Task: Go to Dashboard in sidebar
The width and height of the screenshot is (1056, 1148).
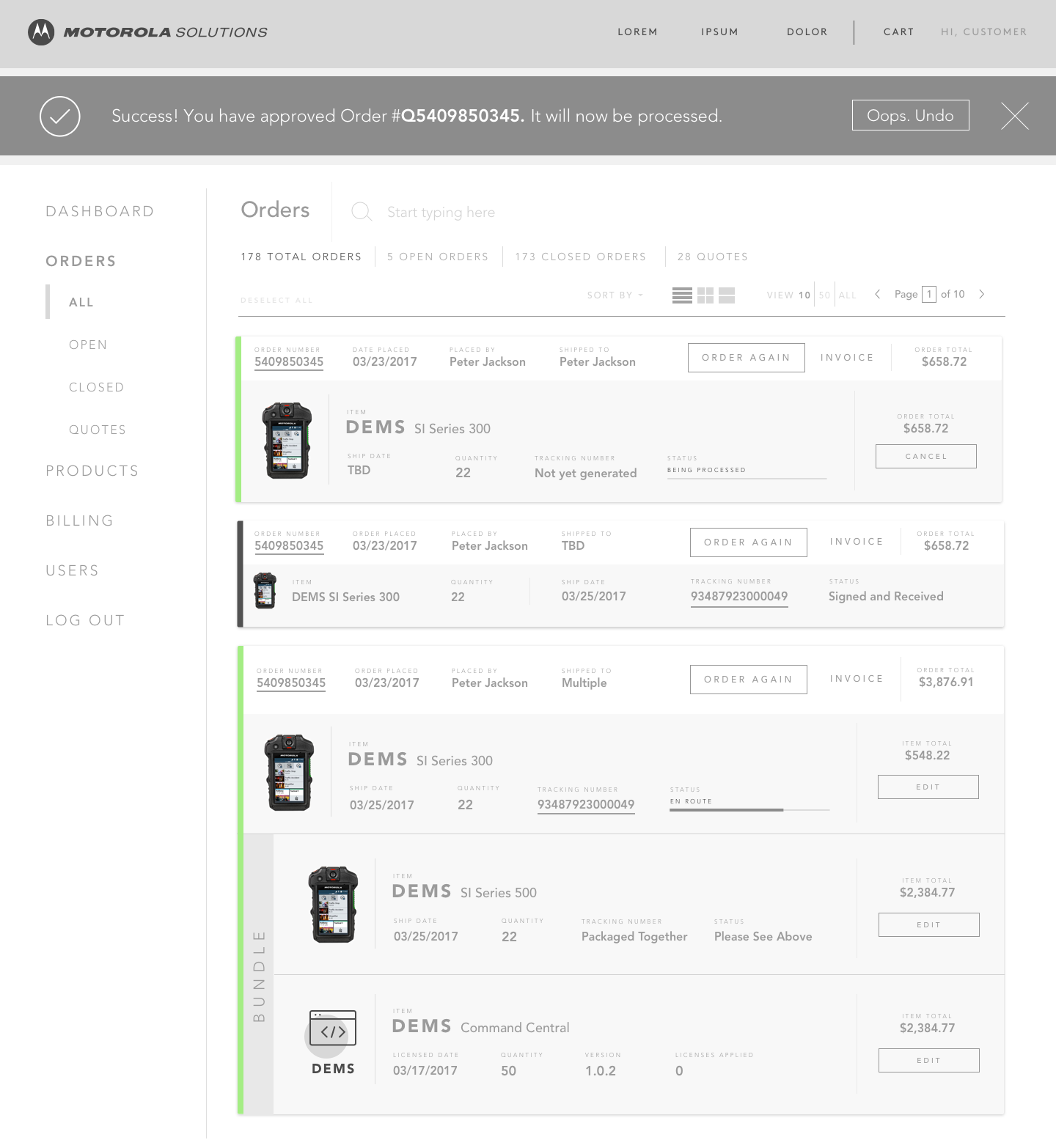Action: 100,211
